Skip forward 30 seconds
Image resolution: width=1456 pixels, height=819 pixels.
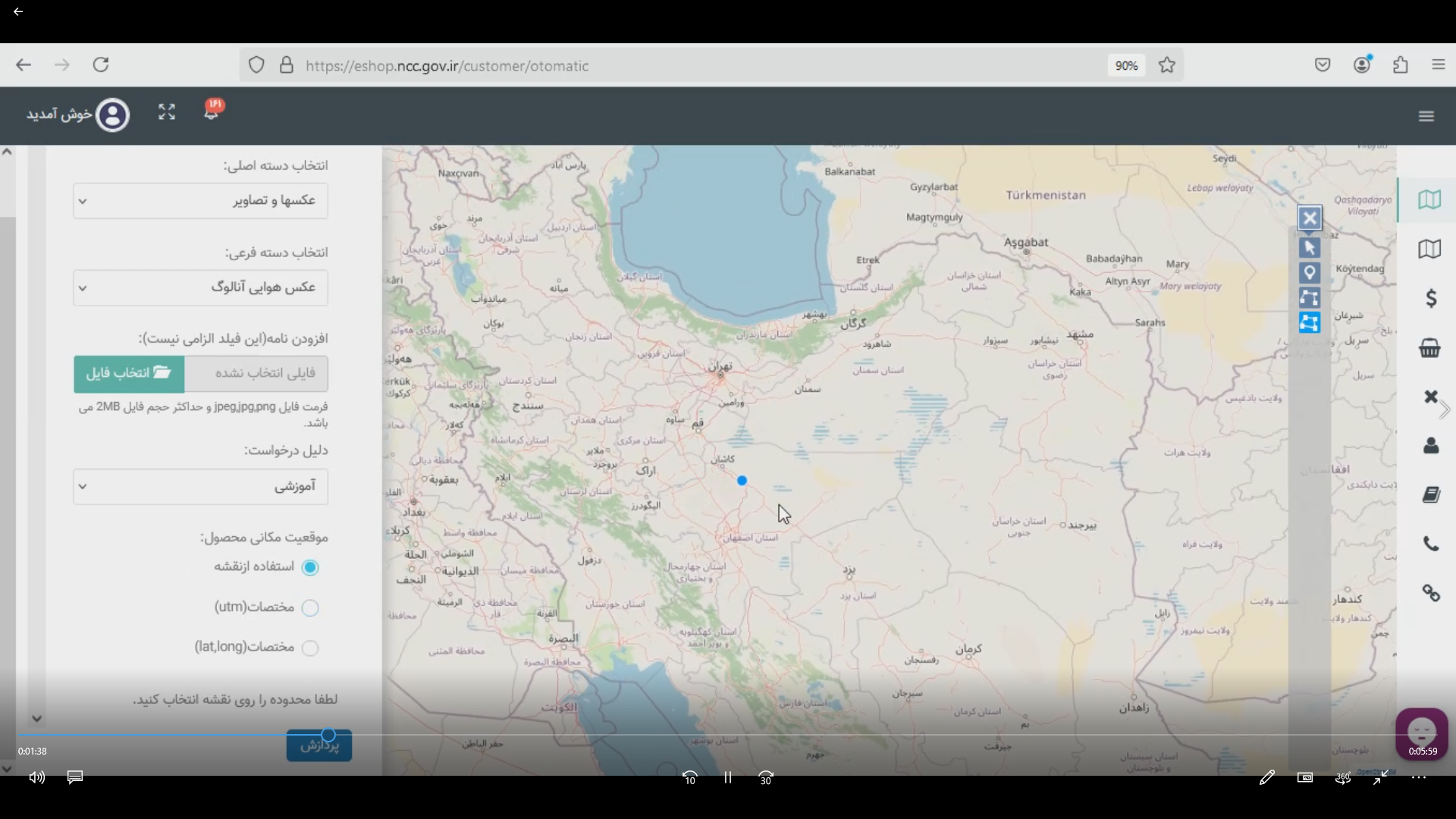click(766, 778)
